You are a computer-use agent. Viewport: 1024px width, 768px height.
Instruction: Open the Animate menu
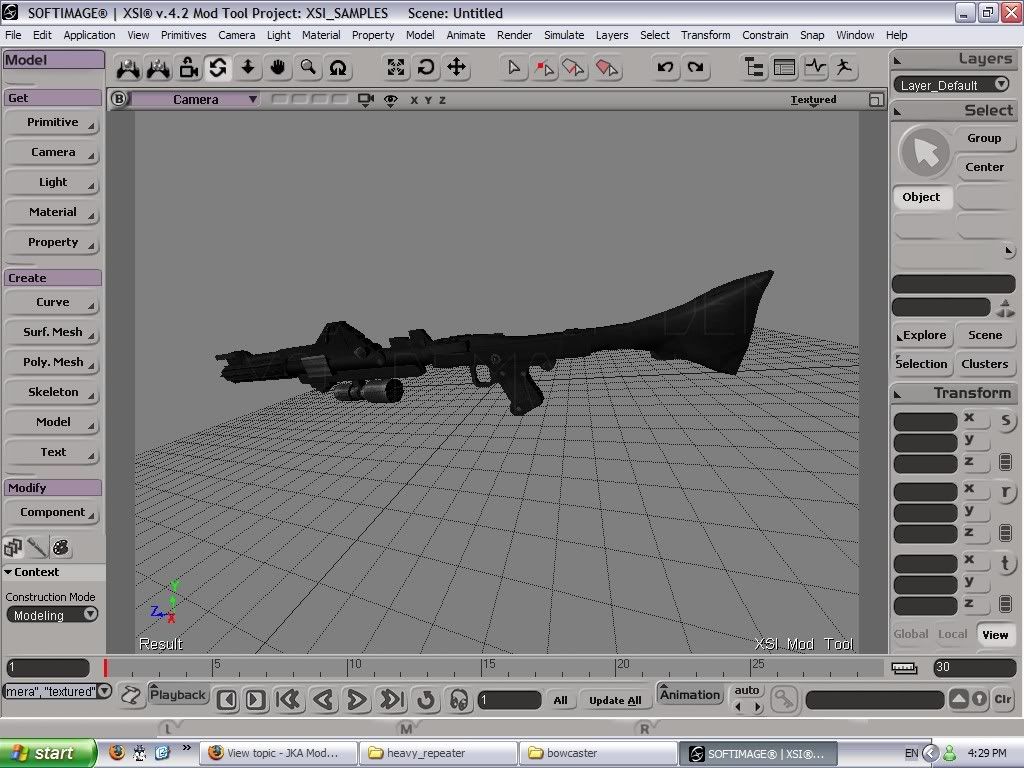tap(466, 35)
